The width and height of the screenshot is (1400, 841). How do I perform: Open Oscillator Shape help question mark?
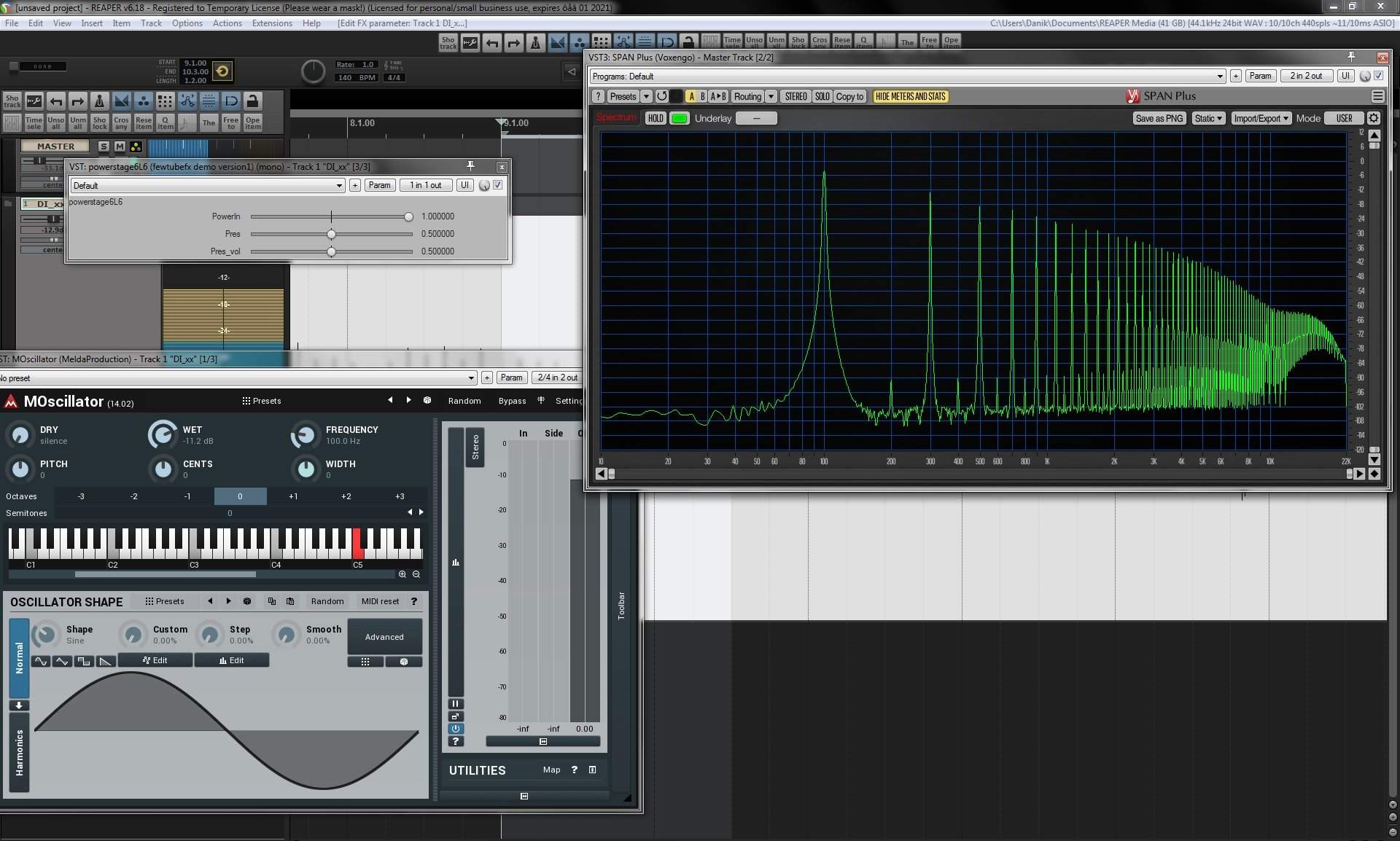414,601
